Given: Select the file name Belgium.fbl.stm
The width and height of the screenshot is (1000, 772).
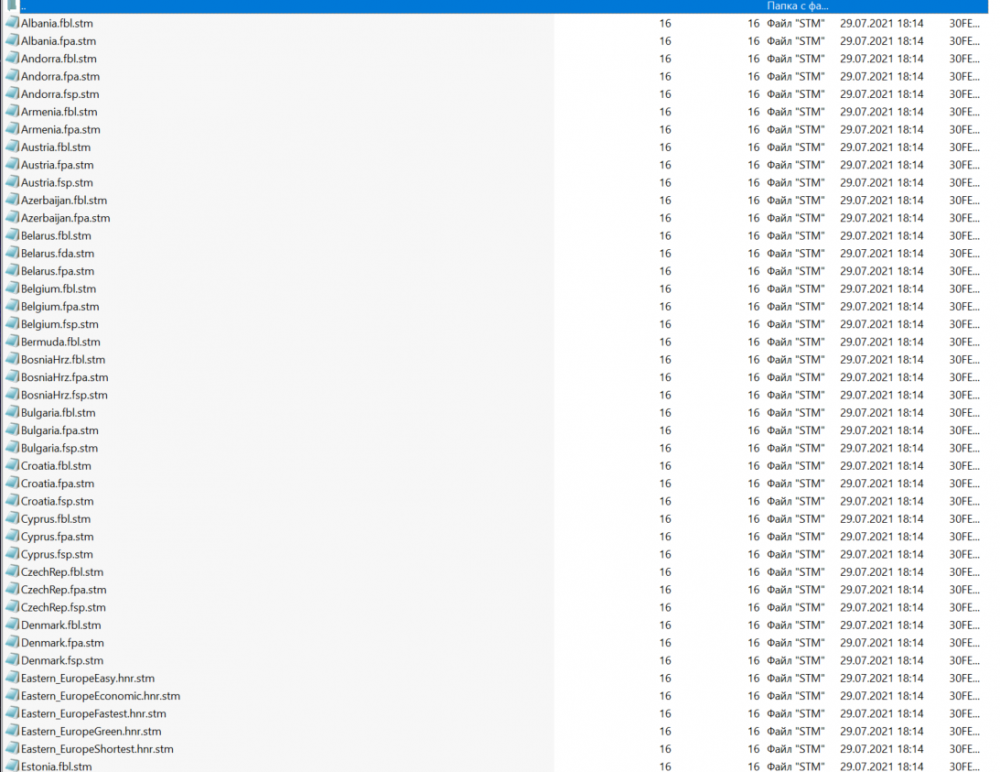Looking at the screenshot, I should pos(59,289).
